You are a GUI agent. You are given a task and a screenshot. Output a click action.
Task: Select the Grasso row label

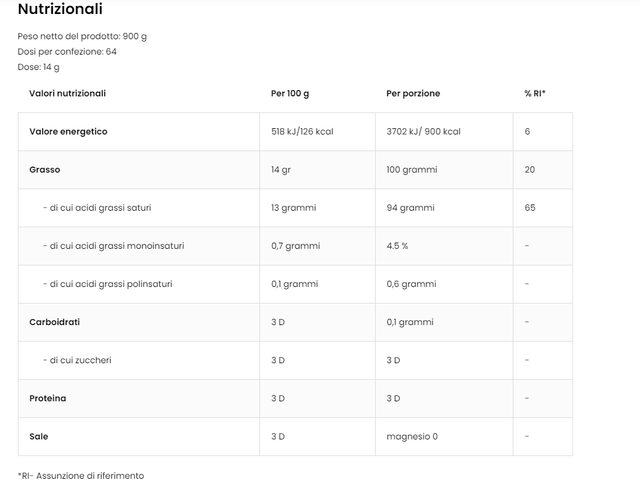45,170
